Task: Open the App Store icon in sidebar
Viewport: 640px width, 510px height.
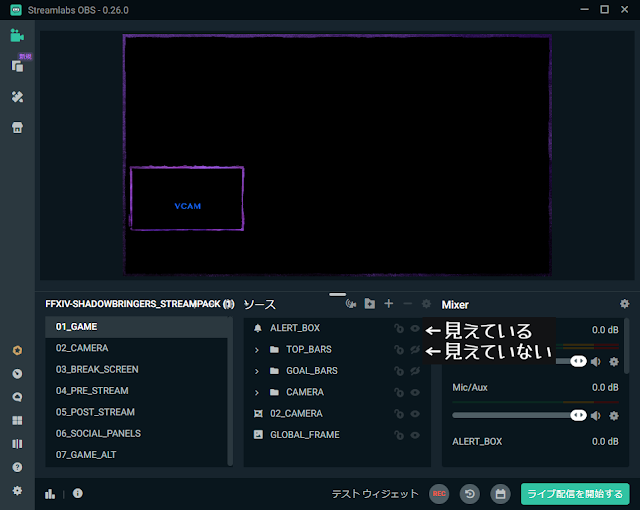Action: [17, 128]
